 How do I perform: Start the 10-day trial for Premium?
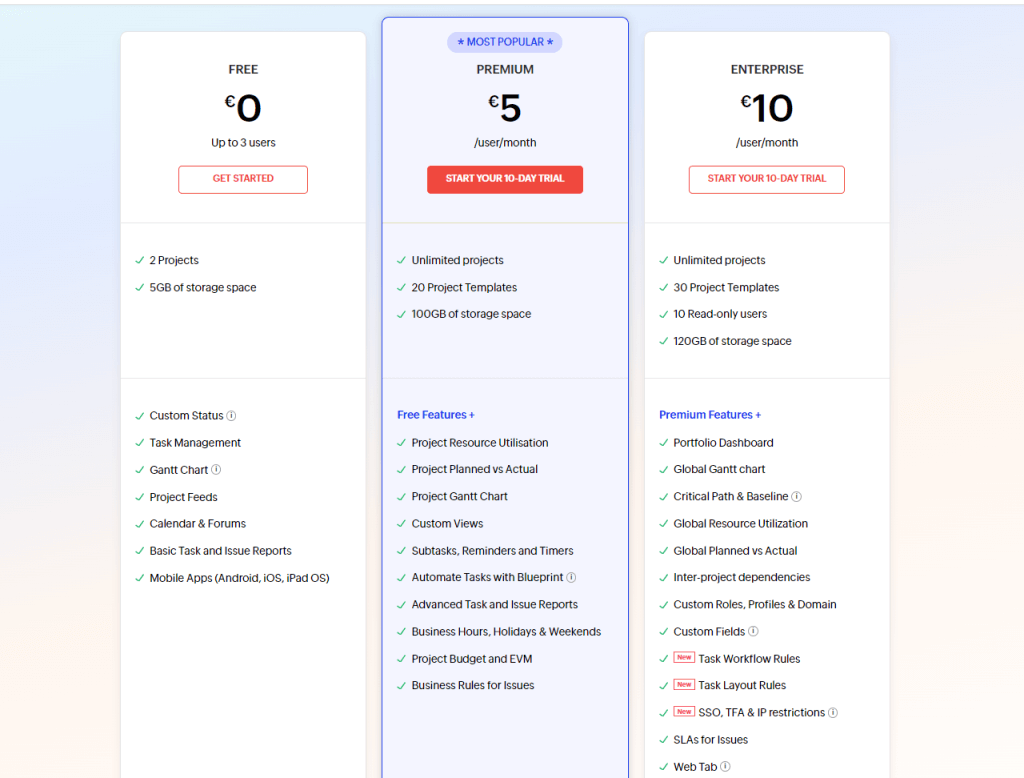(x=504, y=179)
